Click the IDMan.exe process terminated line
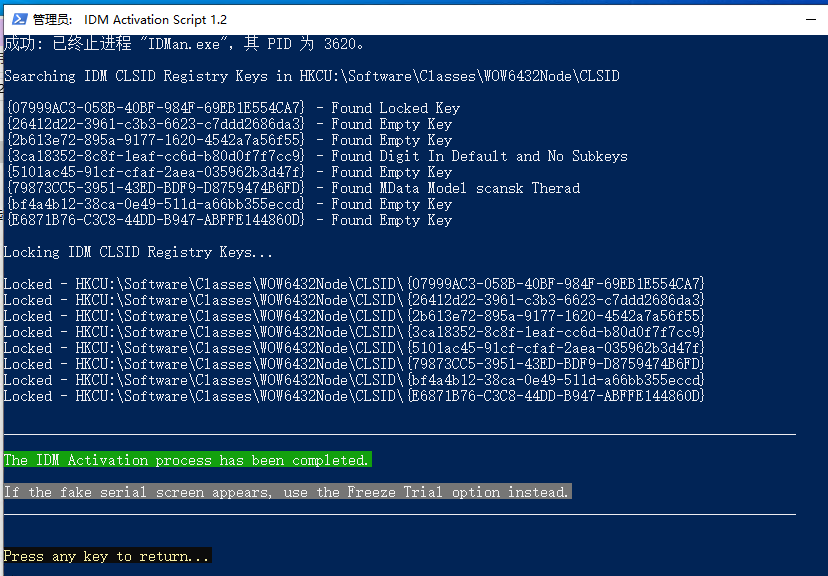 (x=186, y=44)
